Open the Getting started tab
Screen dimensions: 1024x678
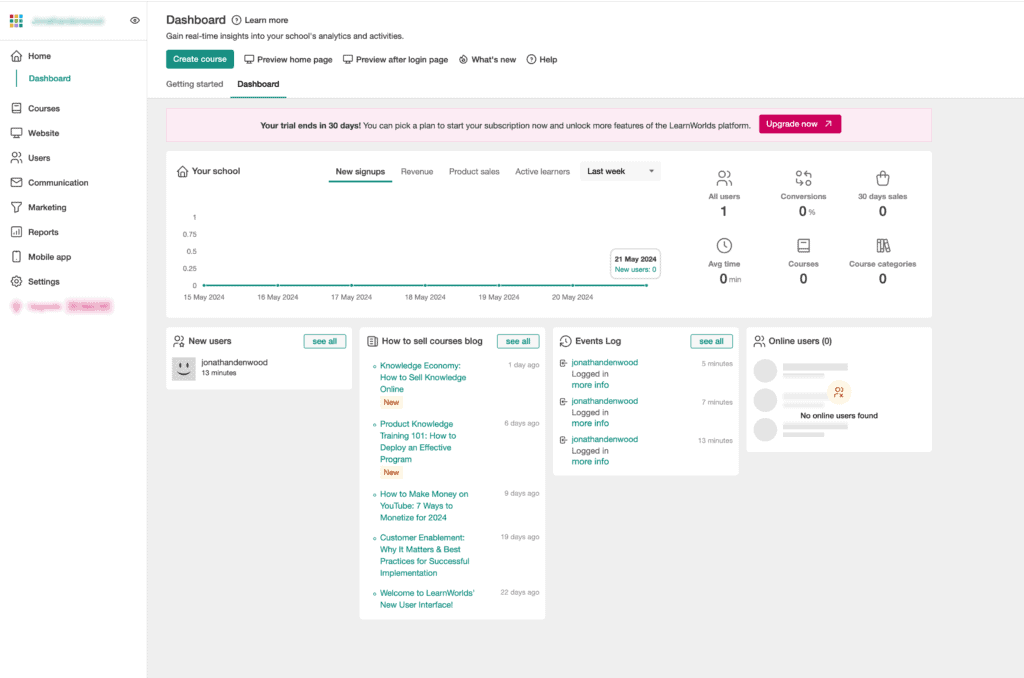coord(194,84)
